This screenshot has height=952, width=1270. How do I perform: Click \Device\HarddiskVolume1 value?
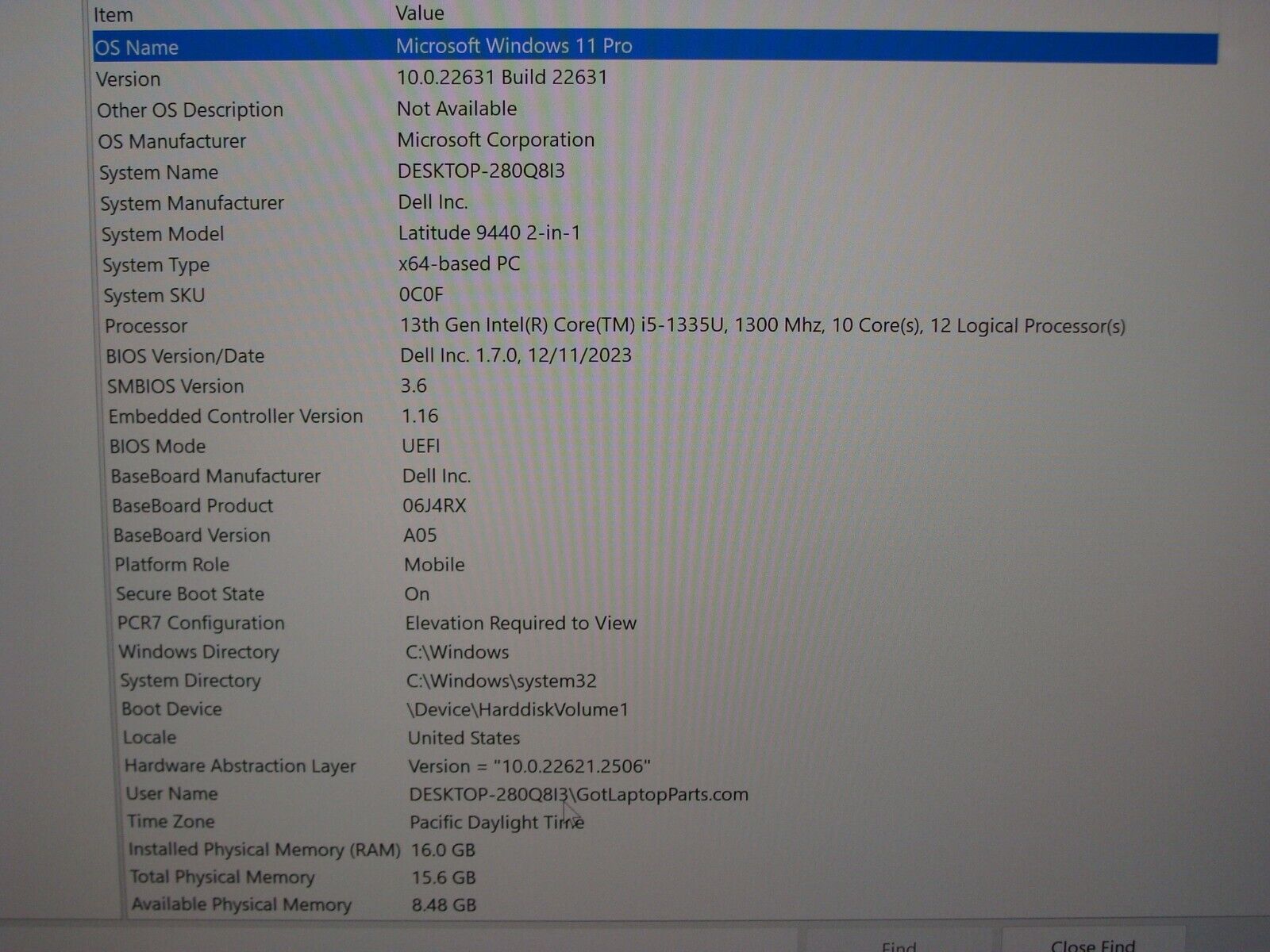point(518,709)
